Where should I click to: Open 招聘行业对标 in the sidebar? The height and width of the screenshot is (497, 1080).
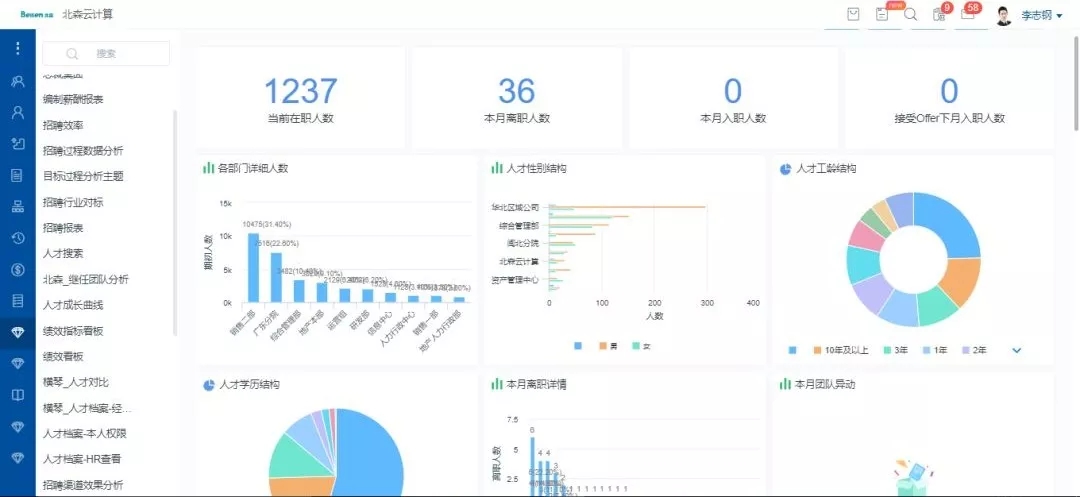pyautogui.click(x=73, y=202)
